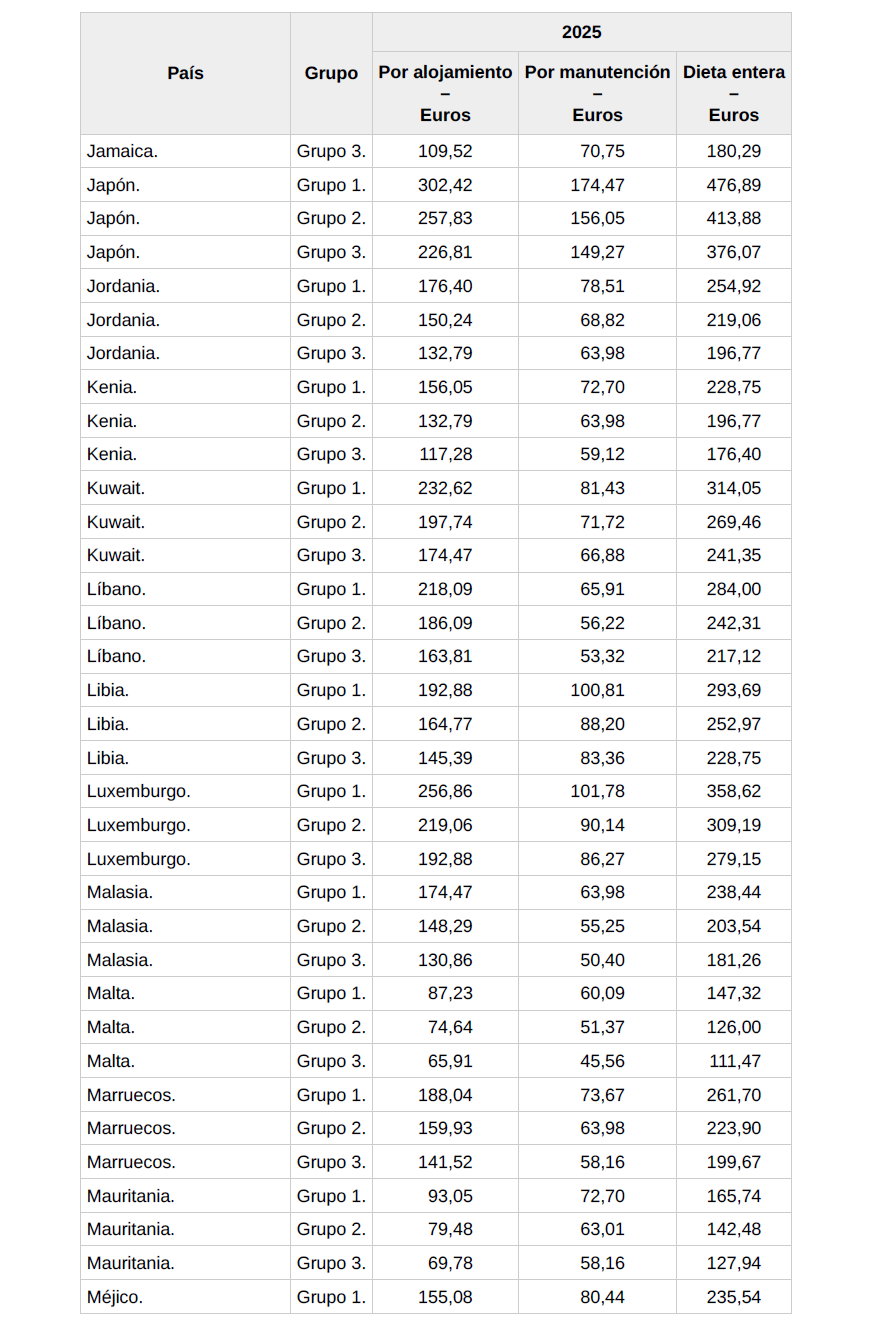This screenshot has width=882, height=1341.
Task: Click the Jamaica country cell
Action: coord(122,151)
